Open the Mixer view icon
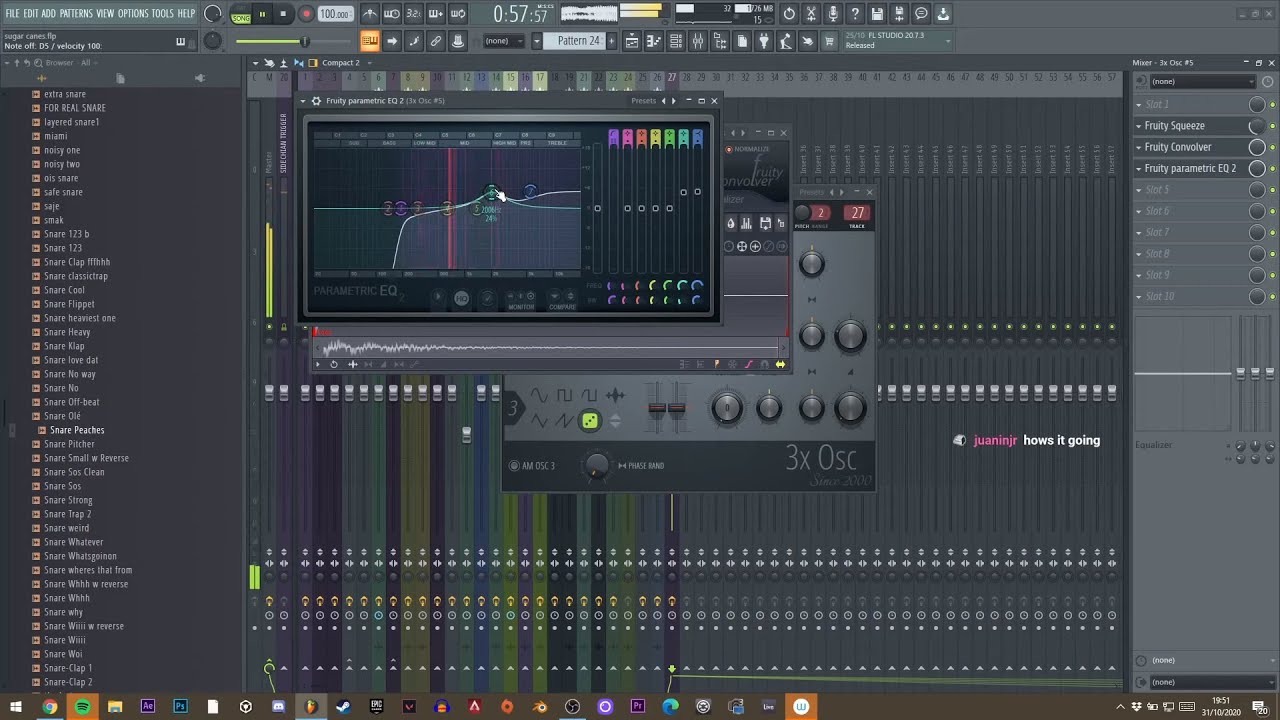The height and width of the screenshot is (720, 1280). pos(698,41)
